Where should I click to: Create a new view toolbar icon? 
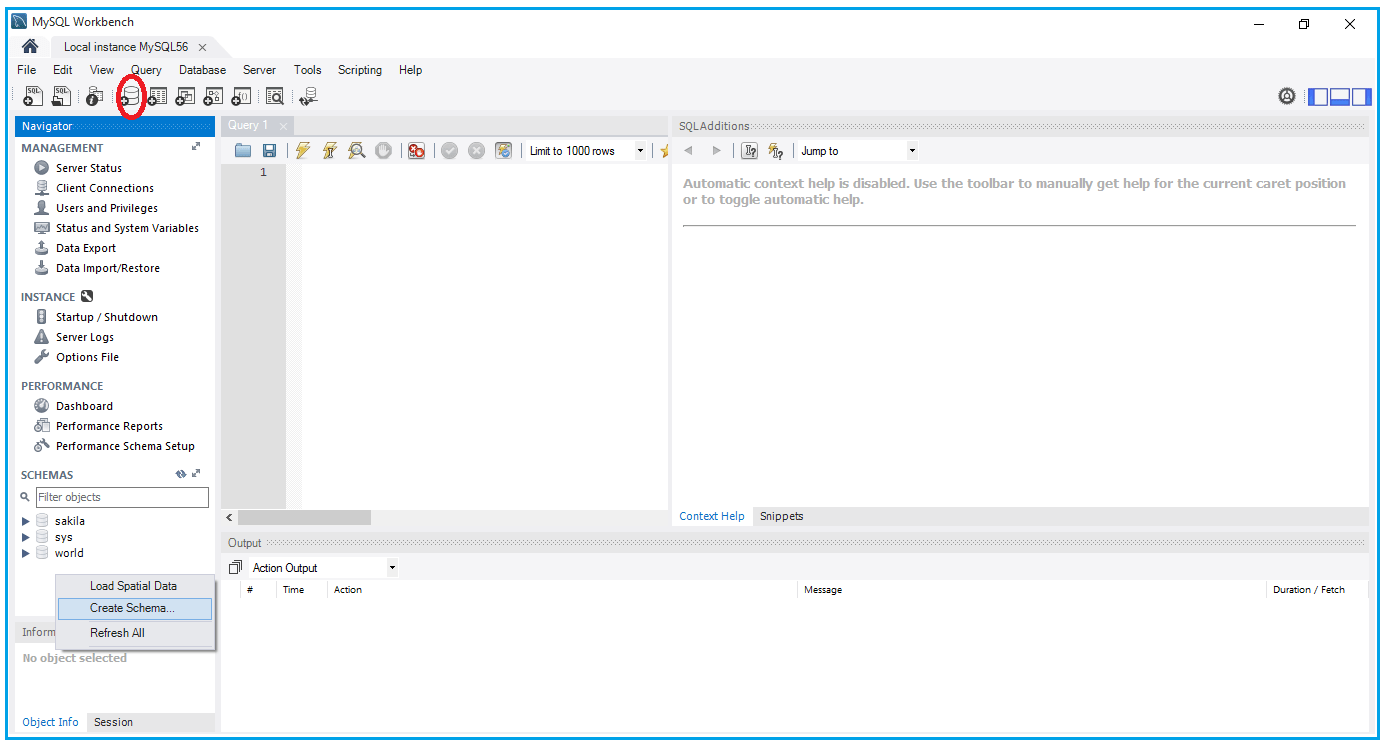point(185,96)
